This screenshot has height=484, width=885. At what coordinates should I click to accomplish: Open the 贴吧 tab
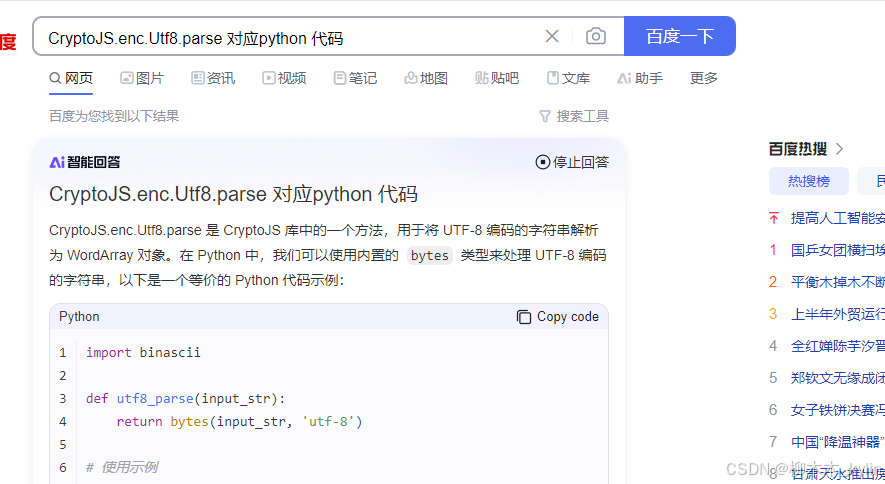tap(497, 78)
